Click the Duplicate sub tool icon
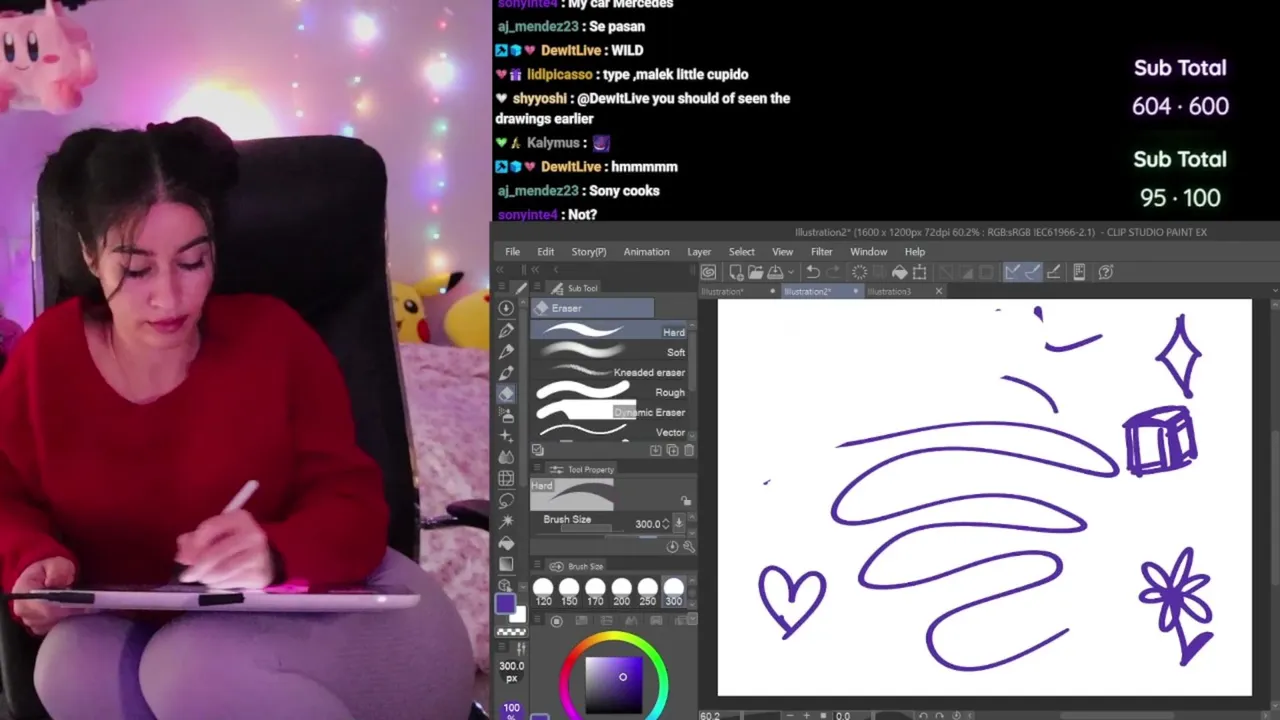 672,450
